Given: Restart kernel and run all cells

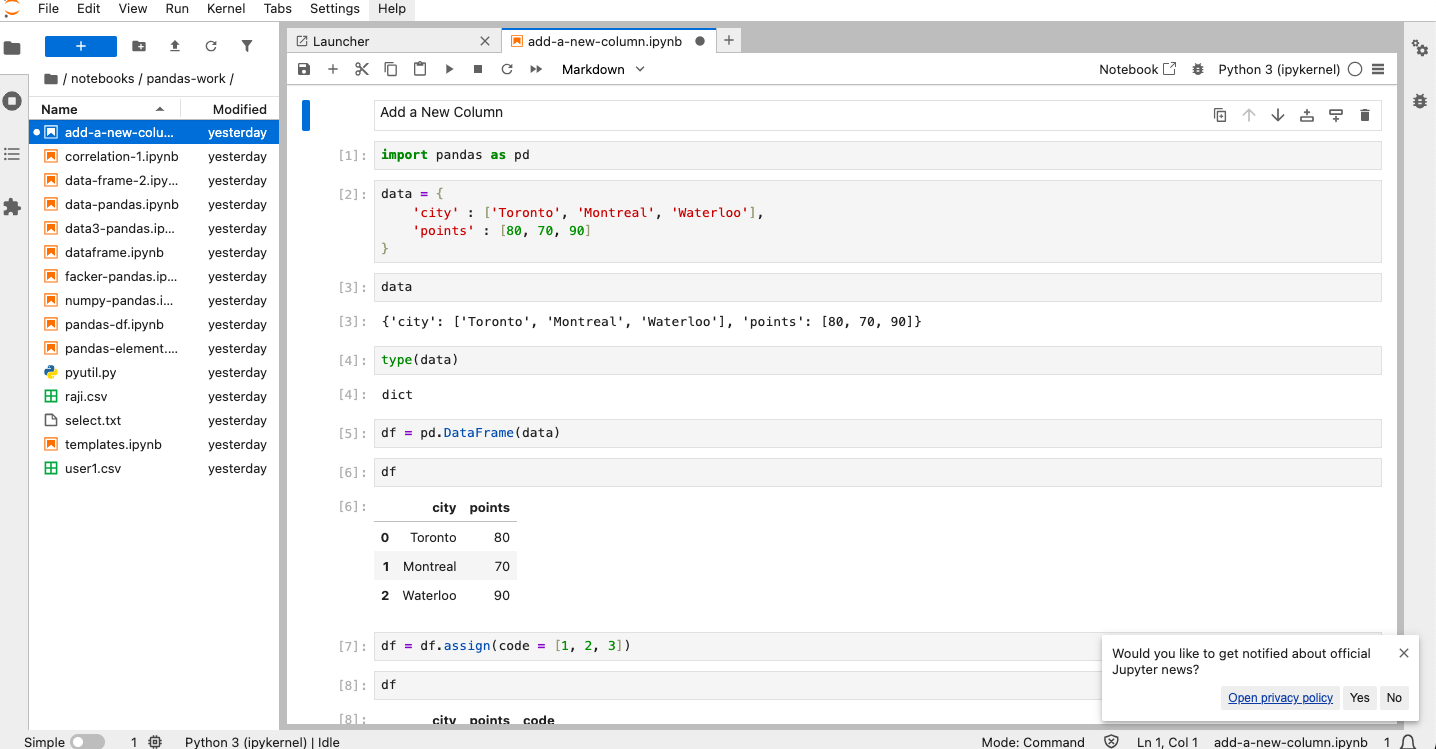Looking at the screenshot, I should pos(536,69).
